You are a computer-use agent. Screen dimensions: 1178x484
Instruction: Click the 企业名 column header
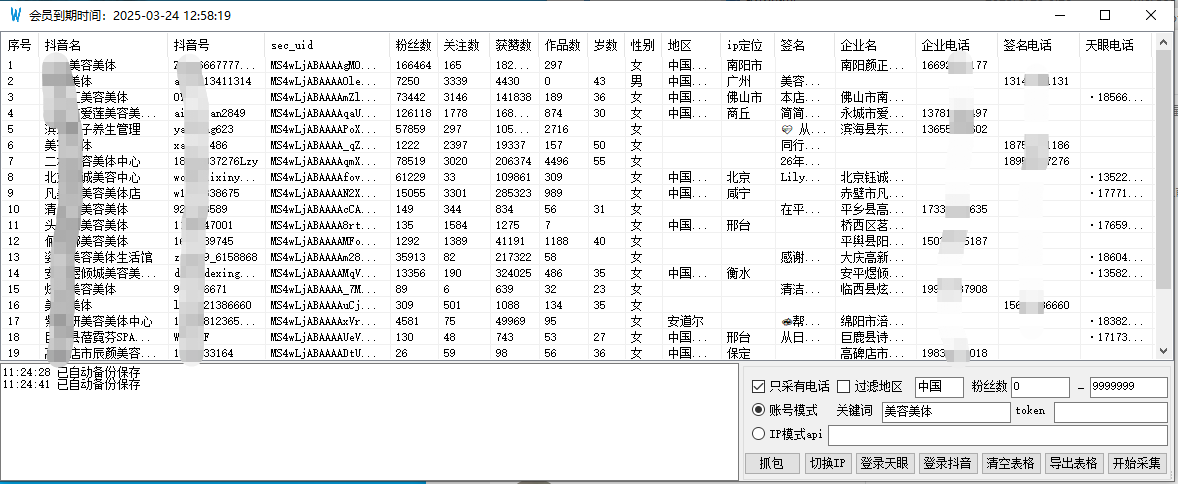(x=875, y=45)
